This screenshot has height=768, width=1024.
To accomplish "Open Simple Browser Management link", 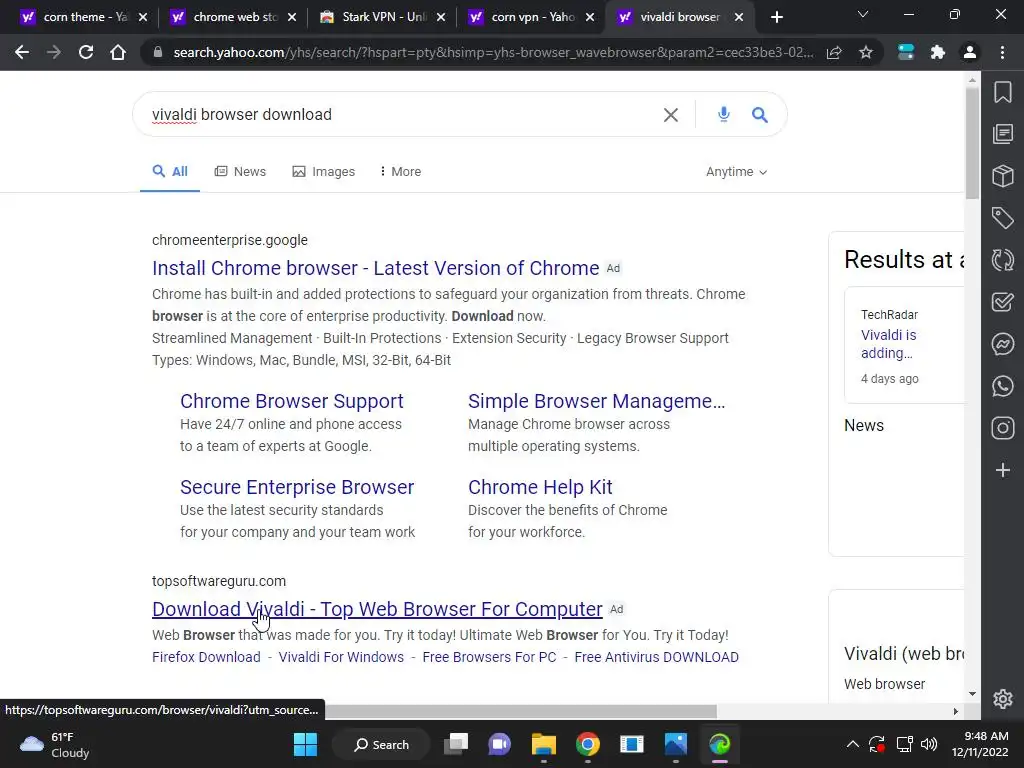I will 596,401.
